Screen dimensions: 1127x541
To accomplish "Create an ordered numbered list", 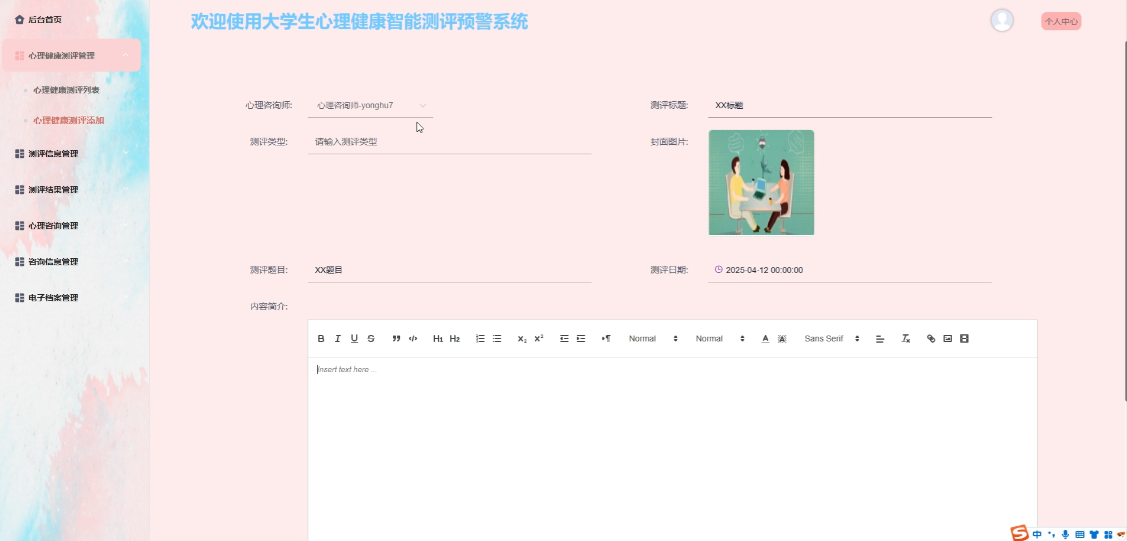I will point(480,338).
